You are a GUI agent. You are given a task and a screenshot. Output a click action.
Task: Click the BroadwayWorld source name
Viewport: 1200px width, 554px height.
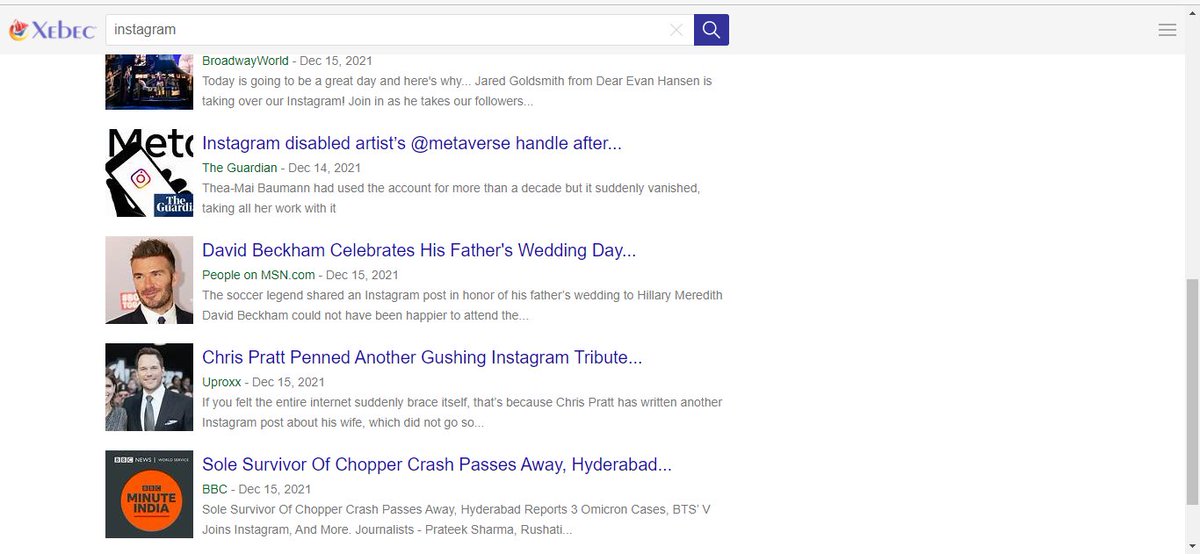[x=245, y=60]
